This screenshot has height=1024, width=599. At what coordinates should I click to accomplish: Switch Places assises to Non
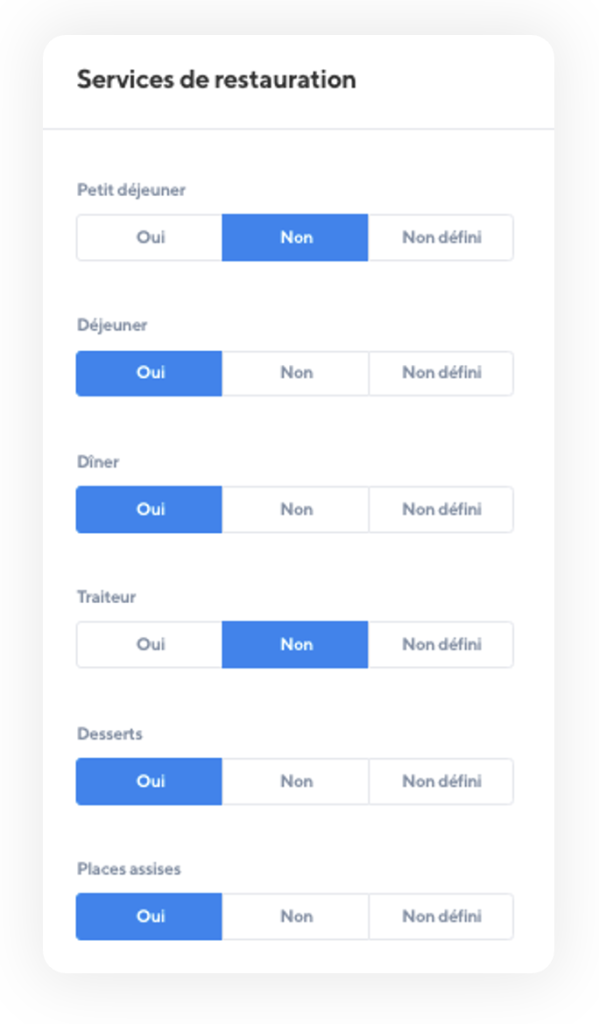(x=295, y=917)
